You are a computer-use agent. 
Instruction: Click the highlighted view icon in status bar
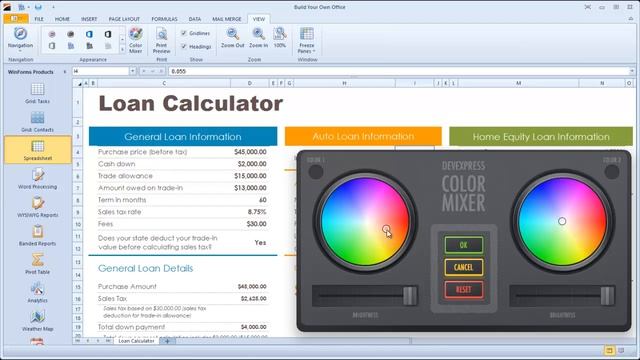(x=609, y=351)
